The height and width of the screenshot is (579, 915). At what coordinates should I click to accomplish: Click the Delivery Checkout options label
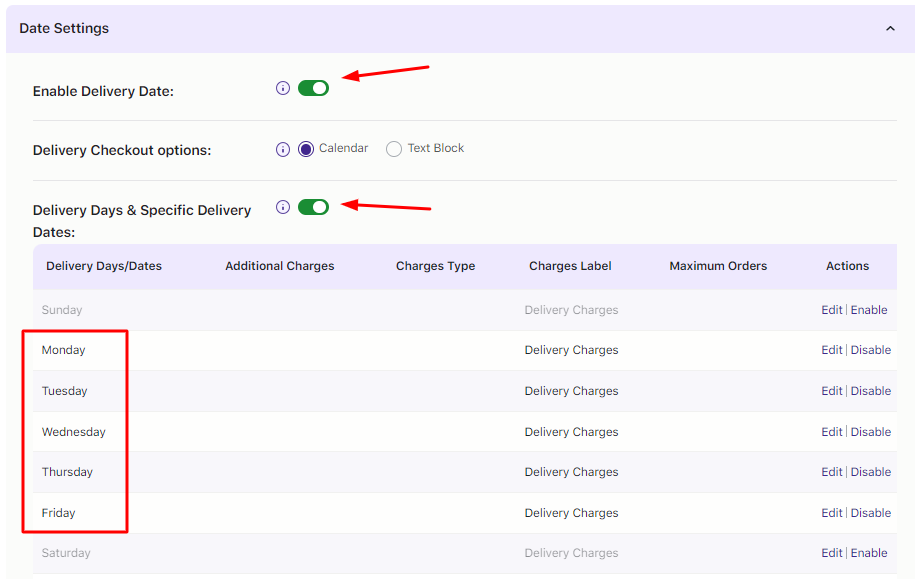pos(122,151)
